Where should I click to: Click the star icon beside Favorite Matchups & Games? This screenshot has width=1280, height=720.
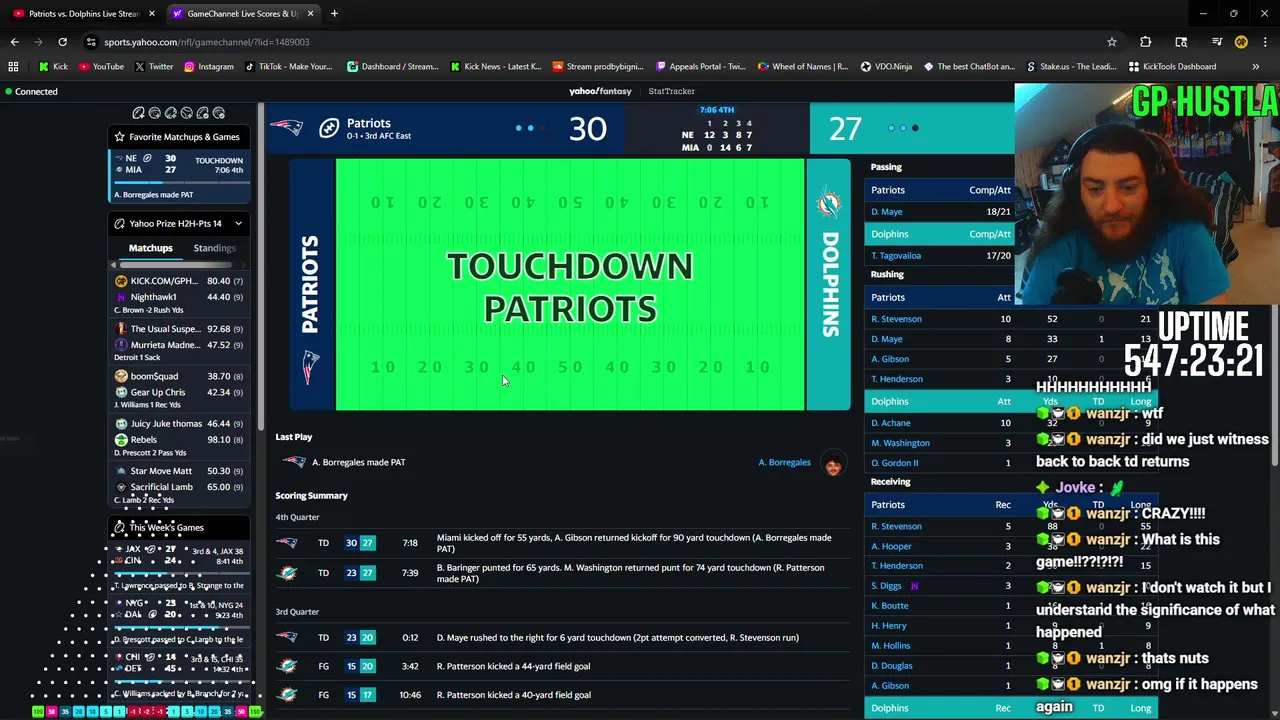coord(120,137)
